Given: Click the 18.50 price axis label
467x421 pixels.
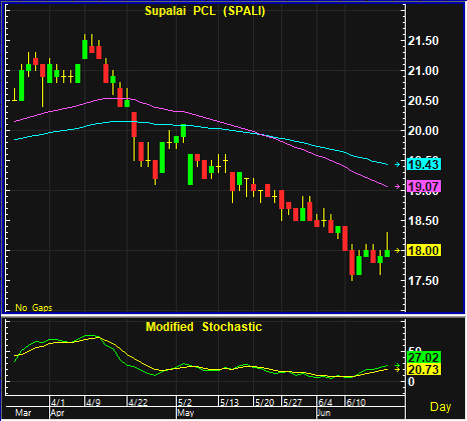Looking at the screenshot, I should click(423, 221).
